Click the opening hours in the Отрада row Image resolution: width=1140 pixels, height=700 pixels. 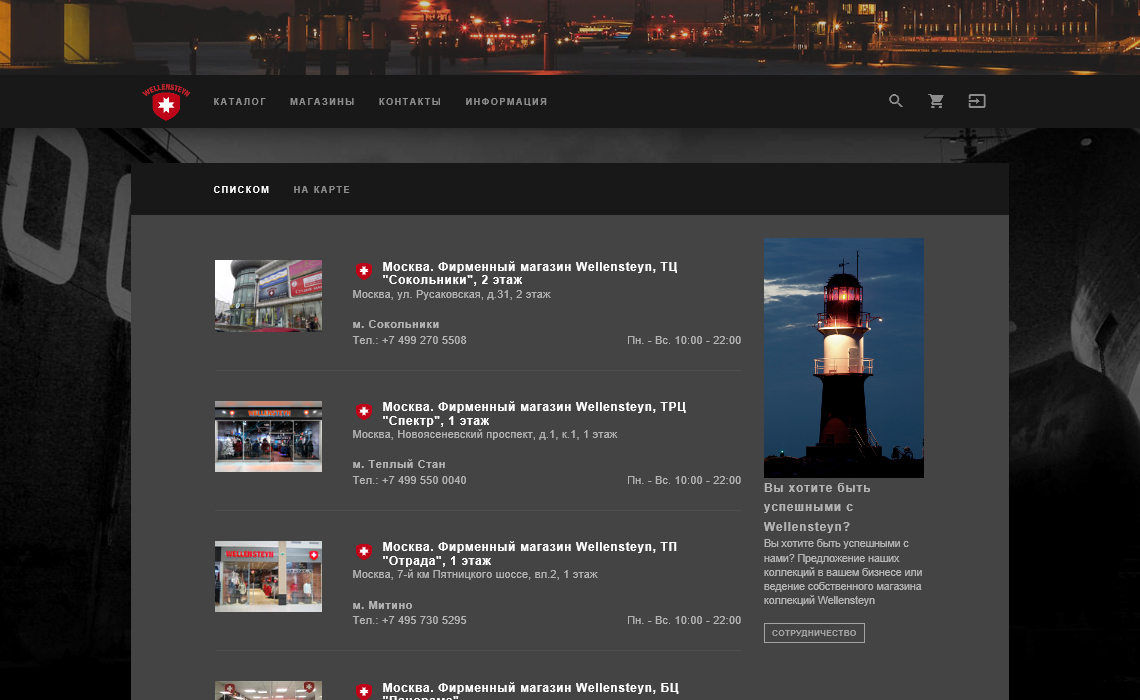point(684,621)
